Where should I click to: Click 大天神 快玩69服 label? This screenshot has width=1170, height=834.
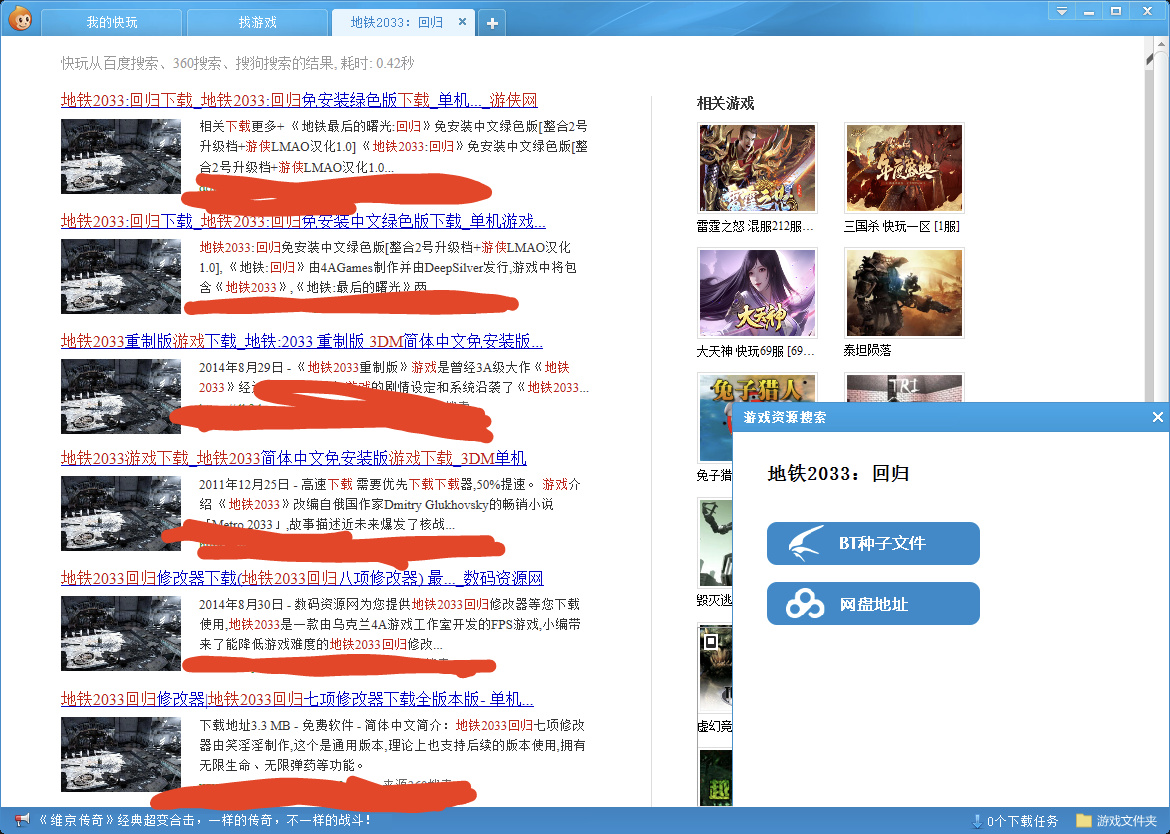pos(755,351)
